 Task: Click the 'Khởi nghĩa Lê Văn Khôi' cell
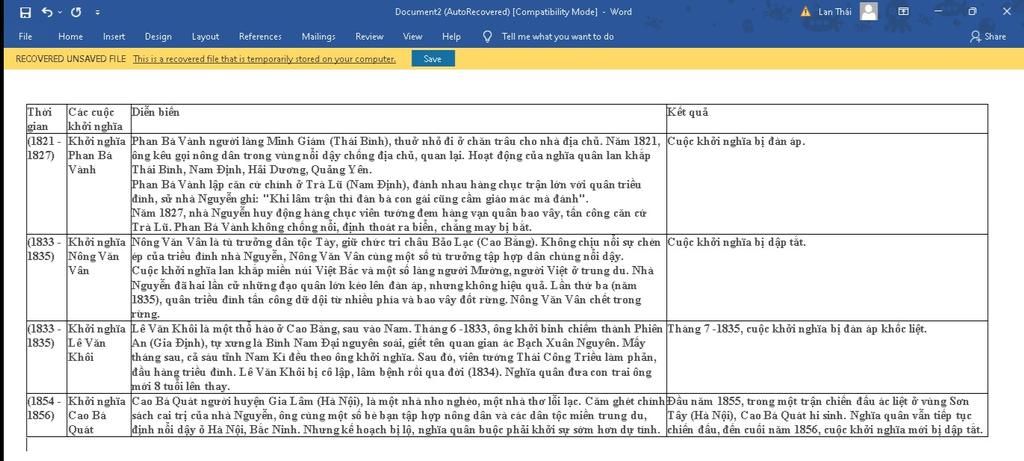[98, 357]
